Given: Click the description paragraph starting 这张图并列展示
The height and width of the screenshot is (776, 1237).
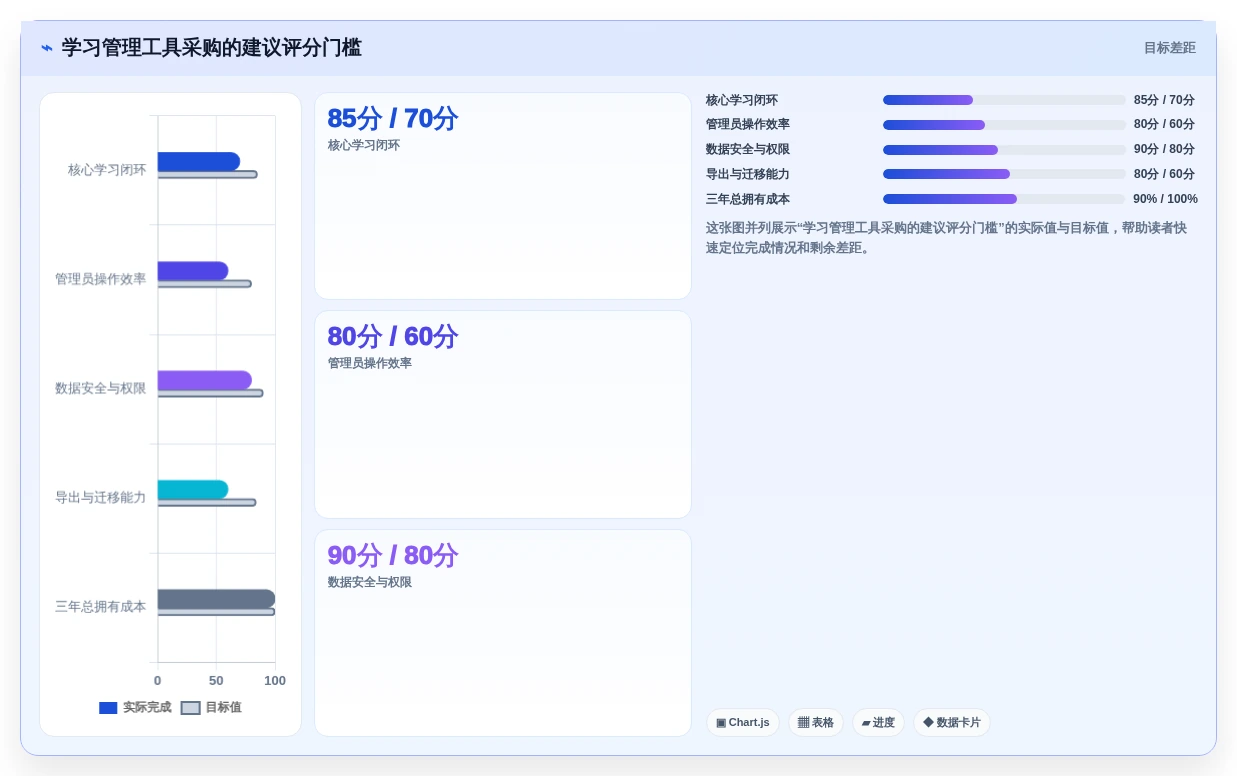Looking at the screenshot, I should click(947, 238).
